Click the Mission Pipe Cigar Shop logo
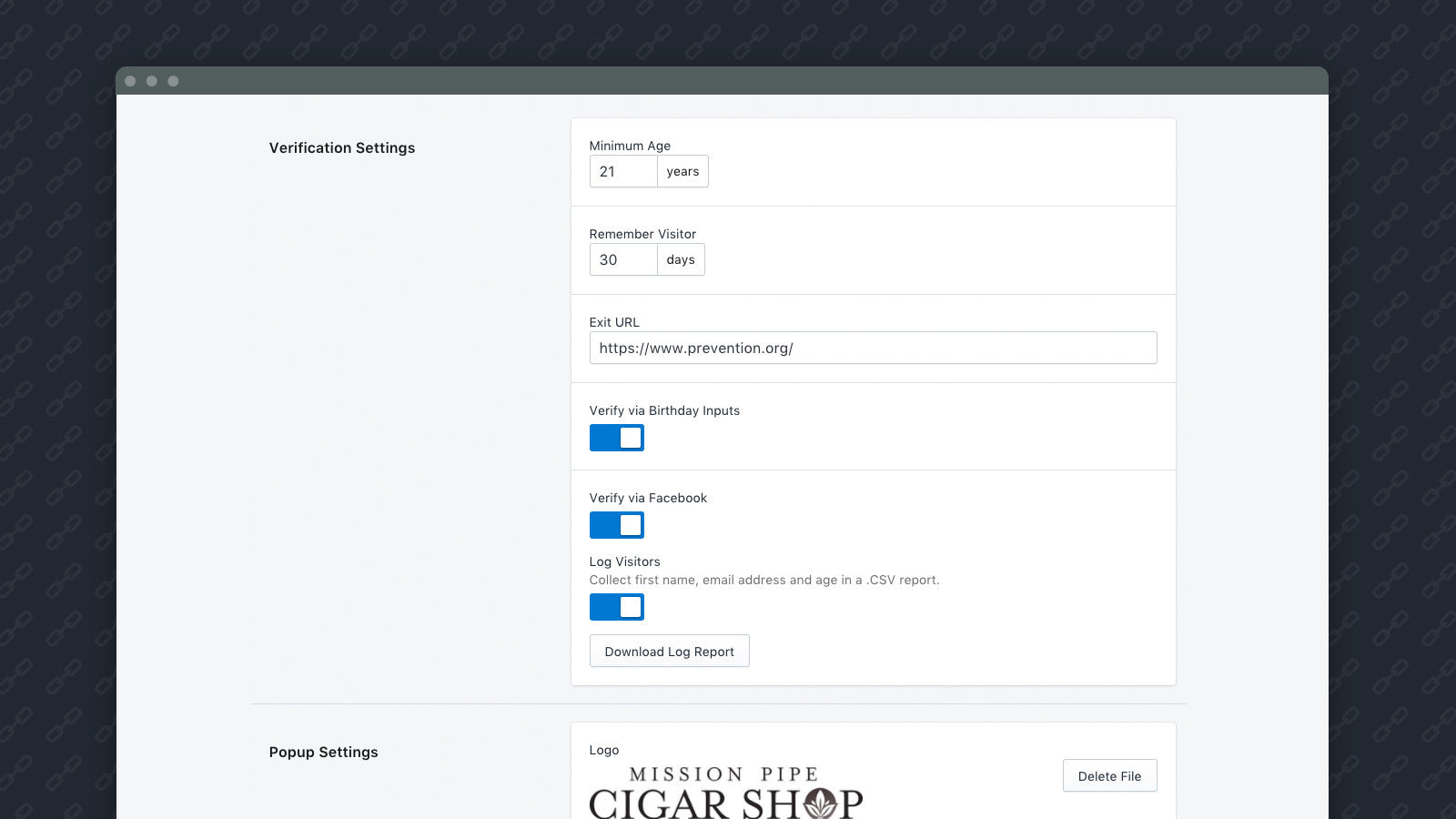The width and height of the screenshot is (1456, 819). (726, 793)
